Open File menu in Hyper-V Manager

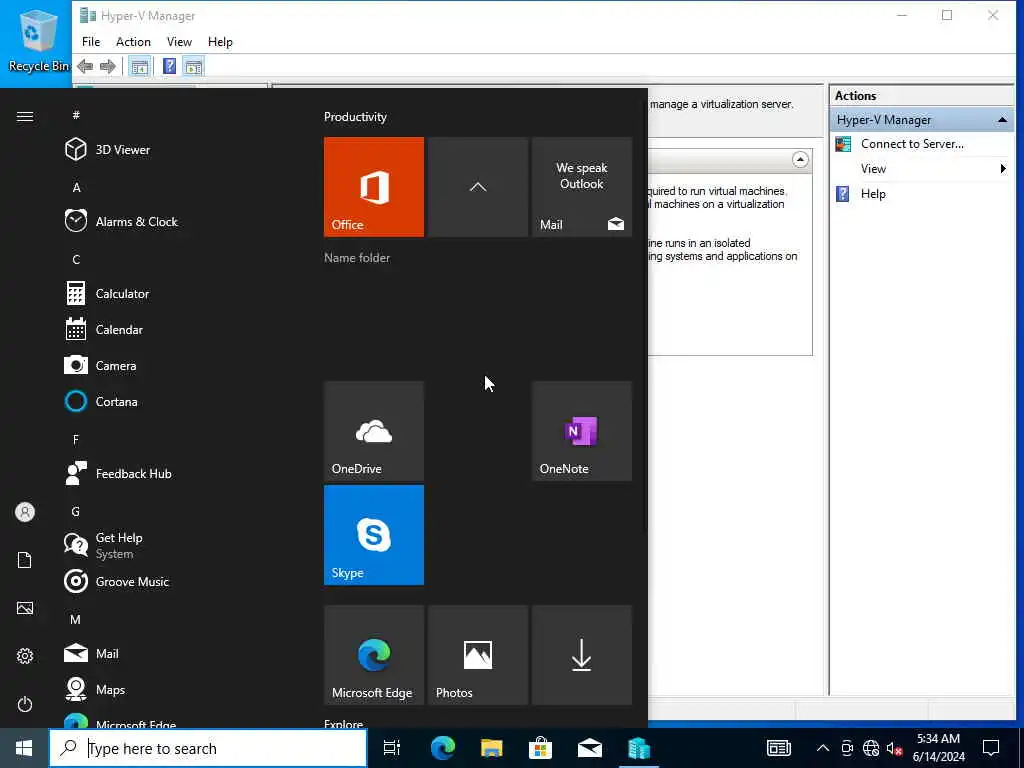click(91, 42)
